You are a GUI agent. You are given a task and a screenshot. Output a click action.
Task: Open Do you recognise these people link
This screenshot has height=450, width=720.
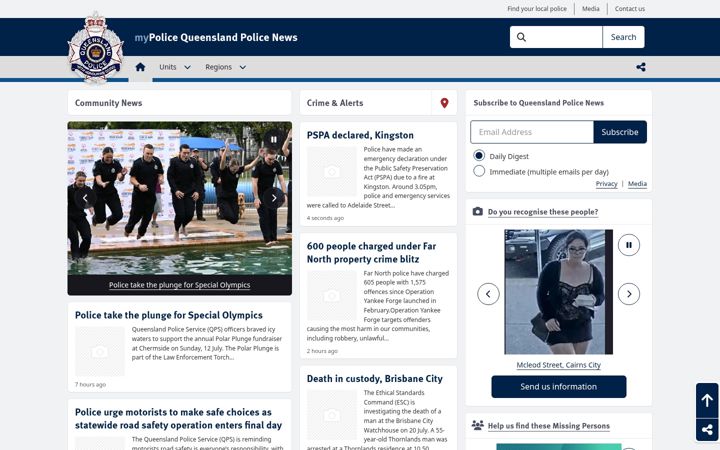[x=543, y=212]
